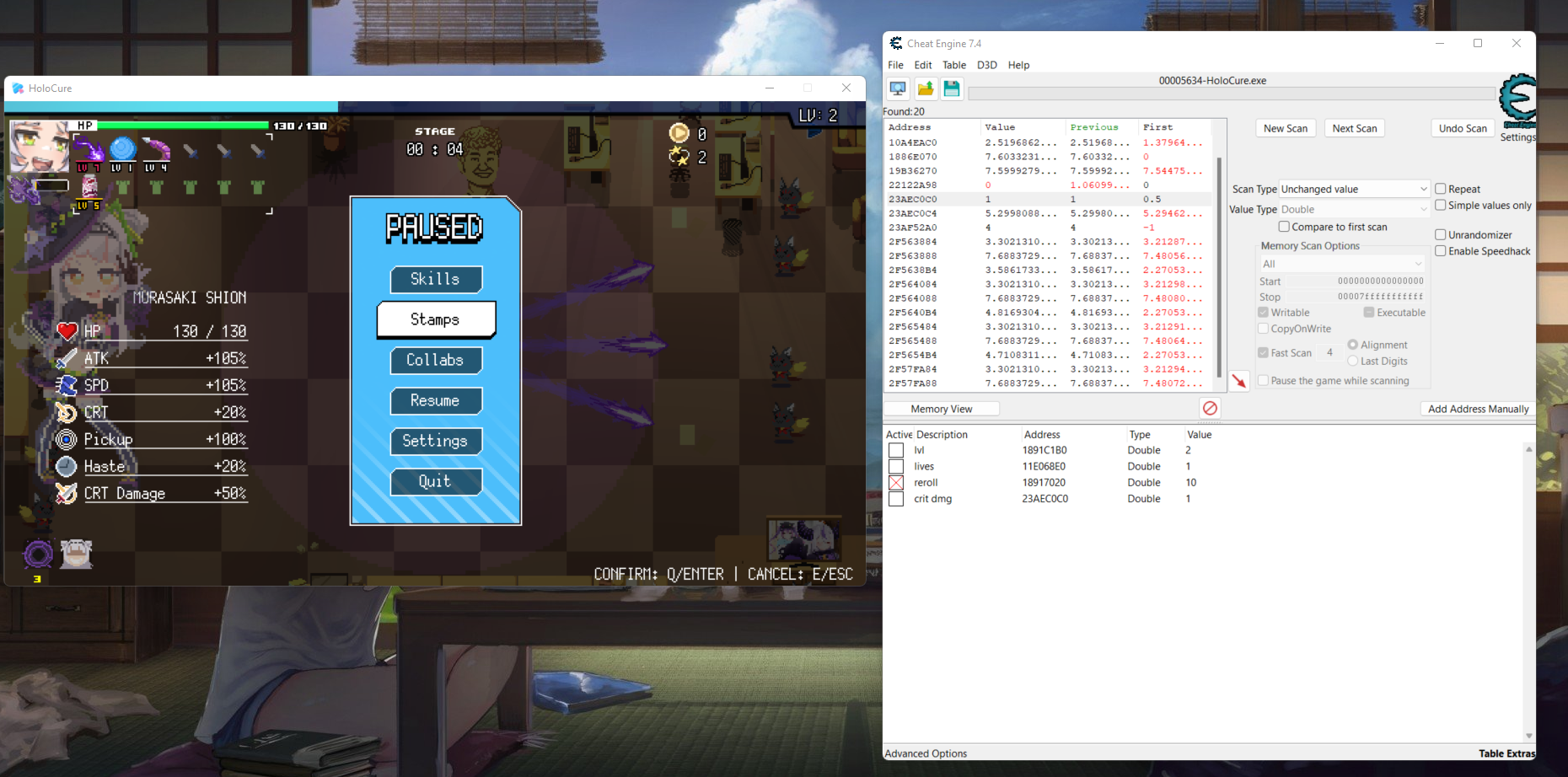Open the File menu
1568x777 pixels.
895,65
